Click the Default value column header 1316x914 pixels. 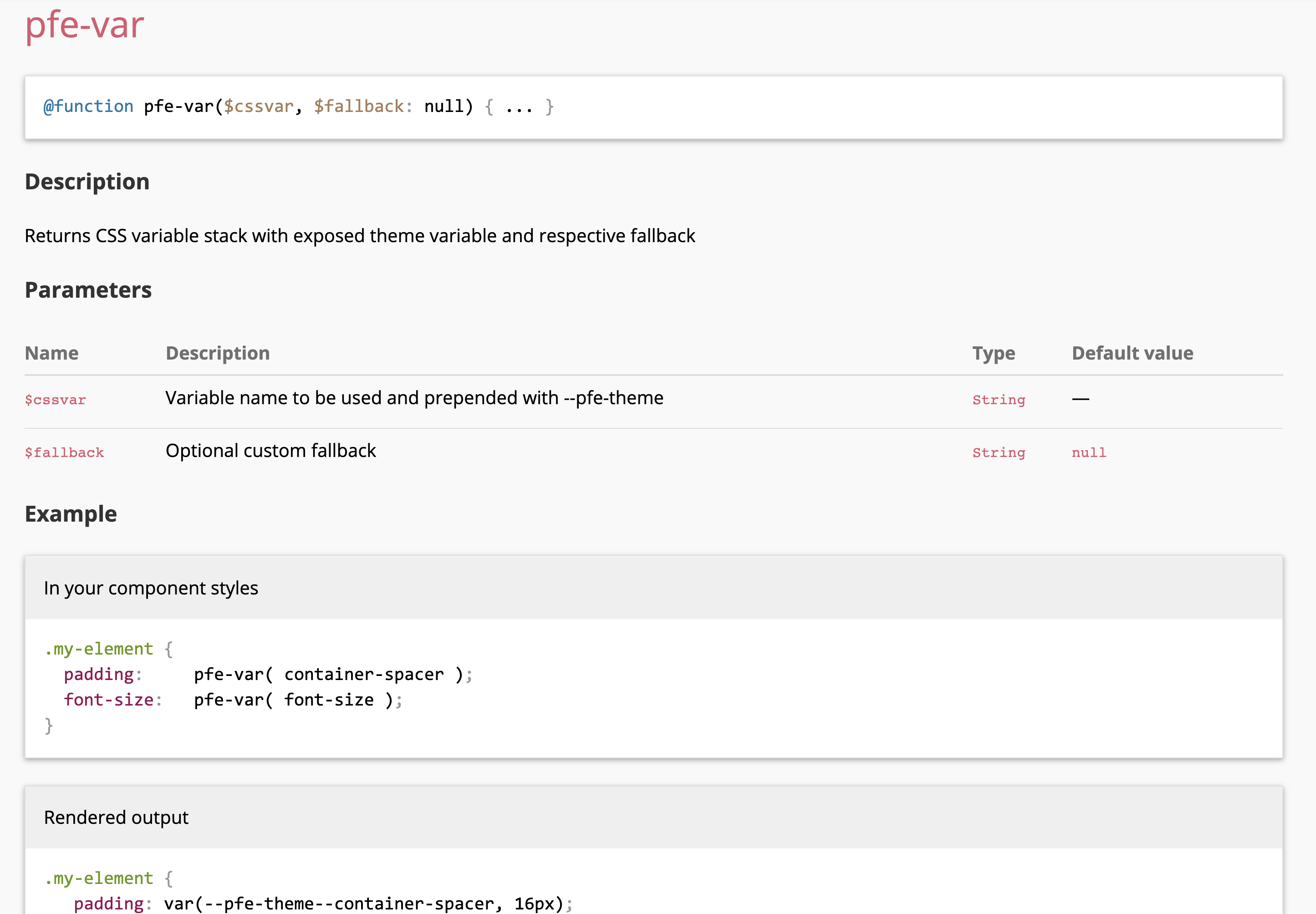(1132, 353)
